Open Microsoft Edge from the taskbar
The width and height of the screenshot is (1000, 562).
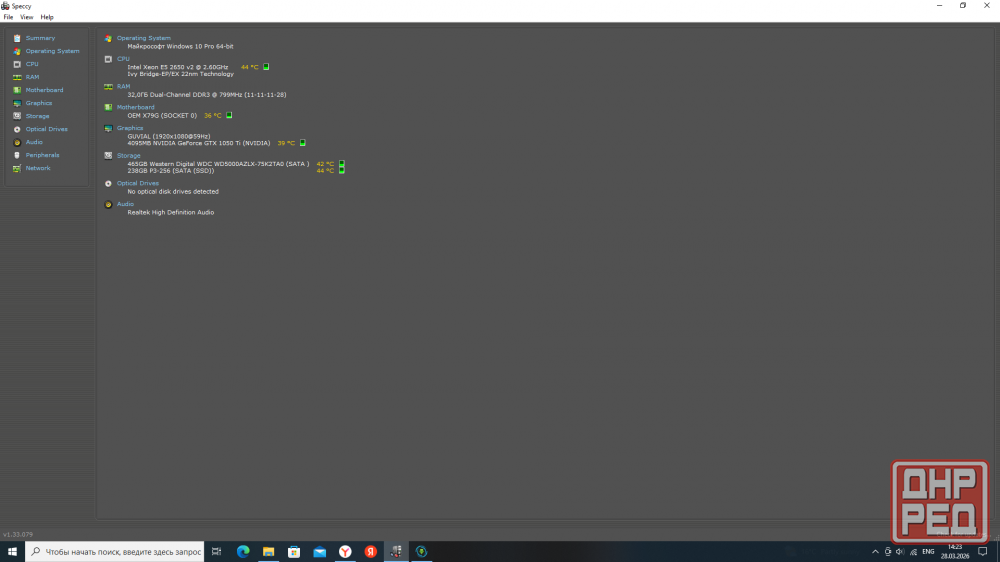pyautogui.click(x=243, y=551)
